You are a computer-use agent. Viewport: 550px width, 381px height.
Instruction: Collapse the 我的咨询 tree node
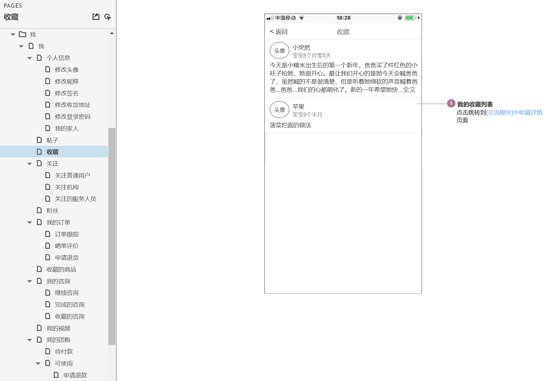(x=30, y=281)
